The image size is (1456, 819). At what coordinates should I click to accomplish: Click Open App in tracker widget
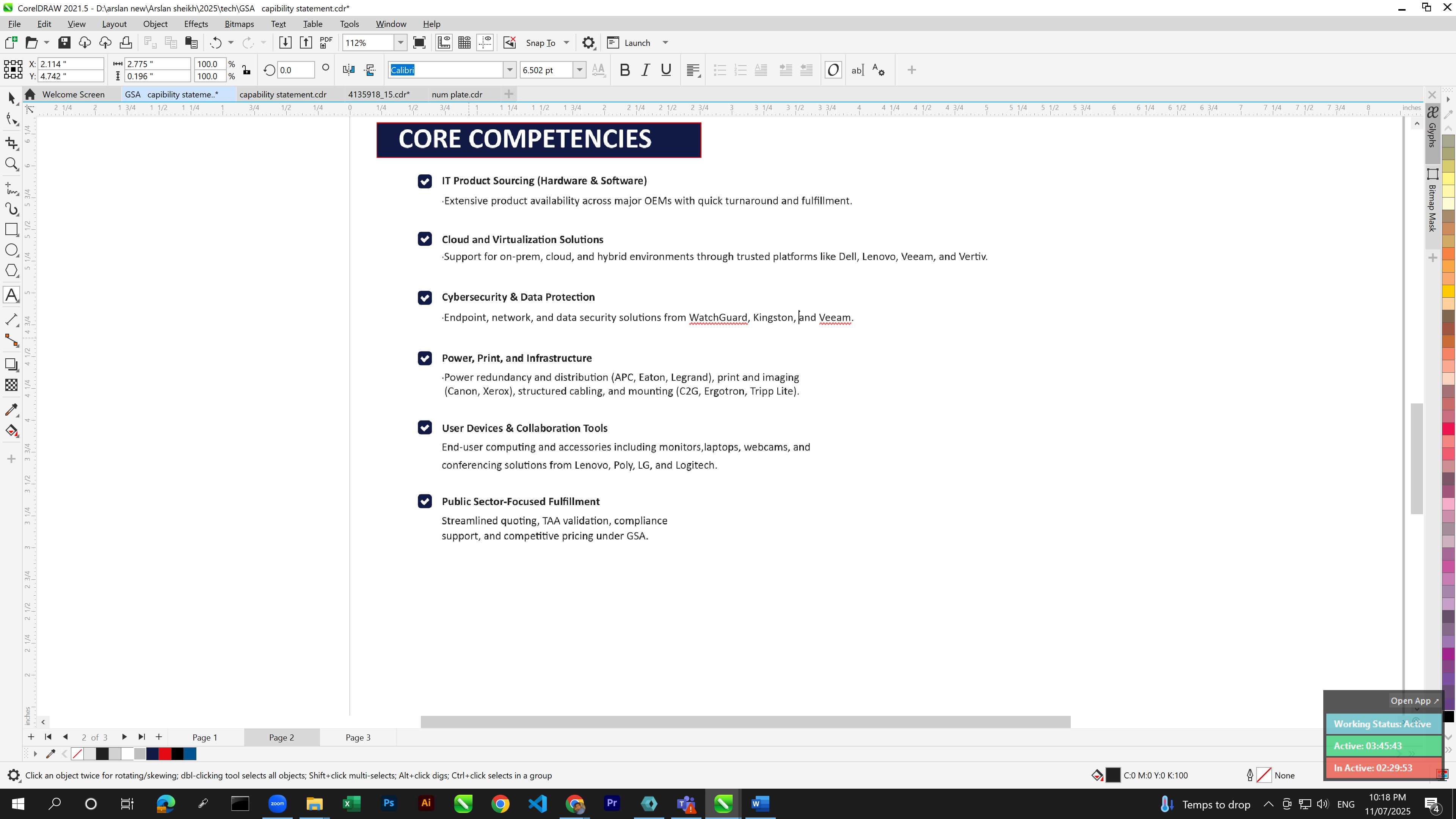(x=1414, y=701)
